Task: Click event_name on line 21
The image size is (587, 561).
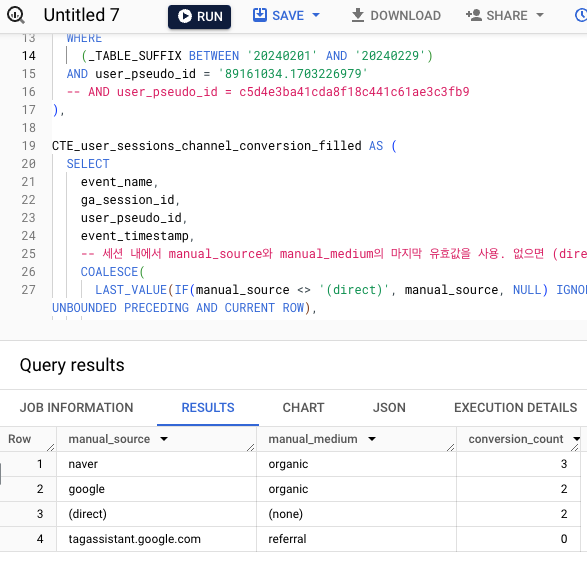Action: coord(116,182)
